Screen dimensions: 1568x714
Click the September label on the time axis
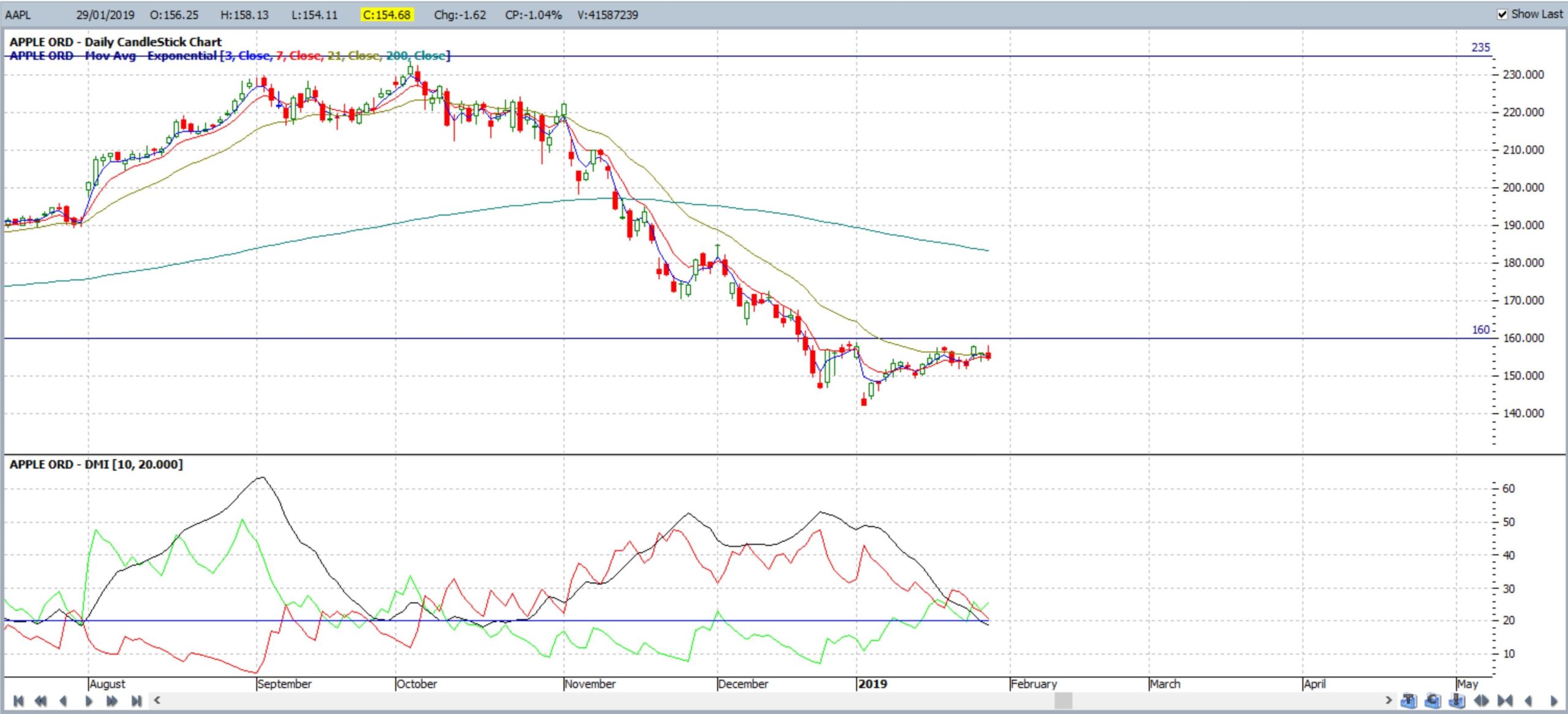coord(285,683)
